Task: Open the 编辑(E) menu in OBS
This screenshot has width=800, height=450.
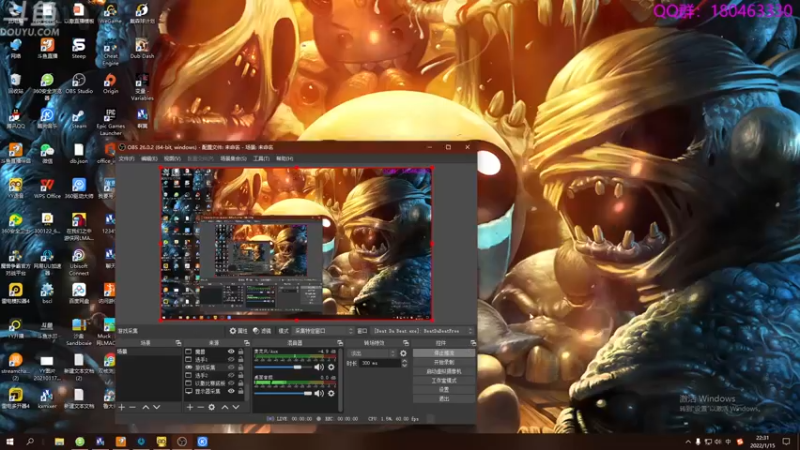Action: click(x=149, y=159)
